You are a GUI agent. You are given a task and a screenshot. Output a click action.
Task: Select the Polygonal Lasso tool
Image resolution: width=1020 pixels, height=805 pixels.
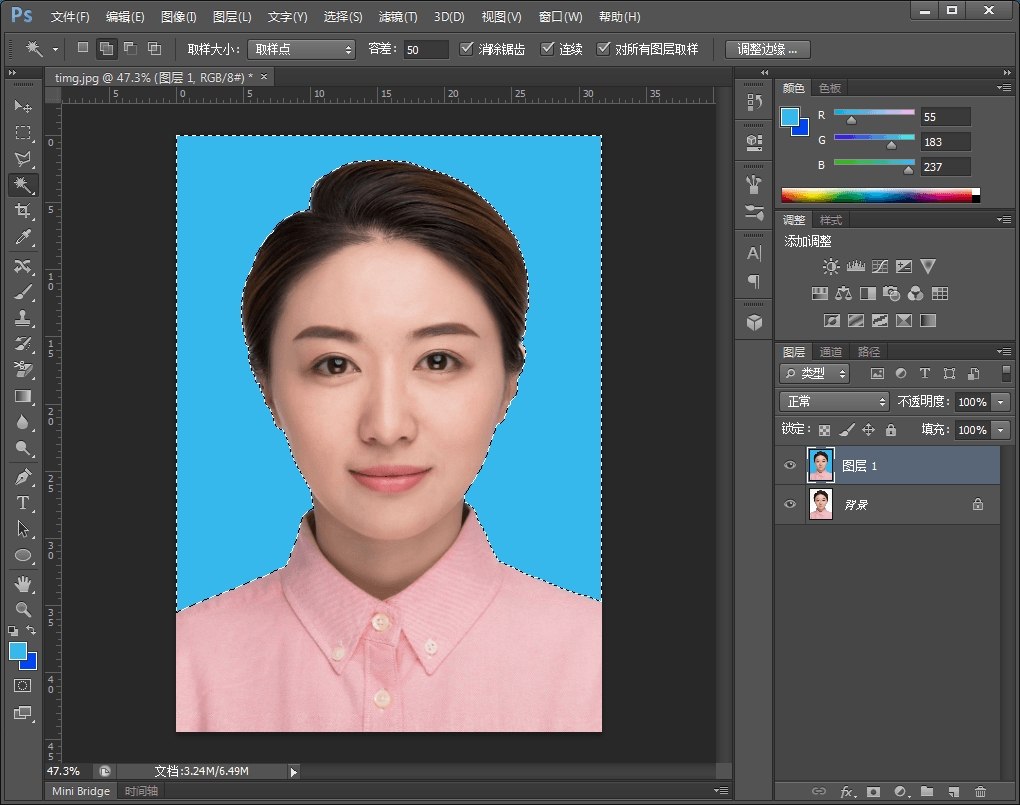tap(23, 159)
